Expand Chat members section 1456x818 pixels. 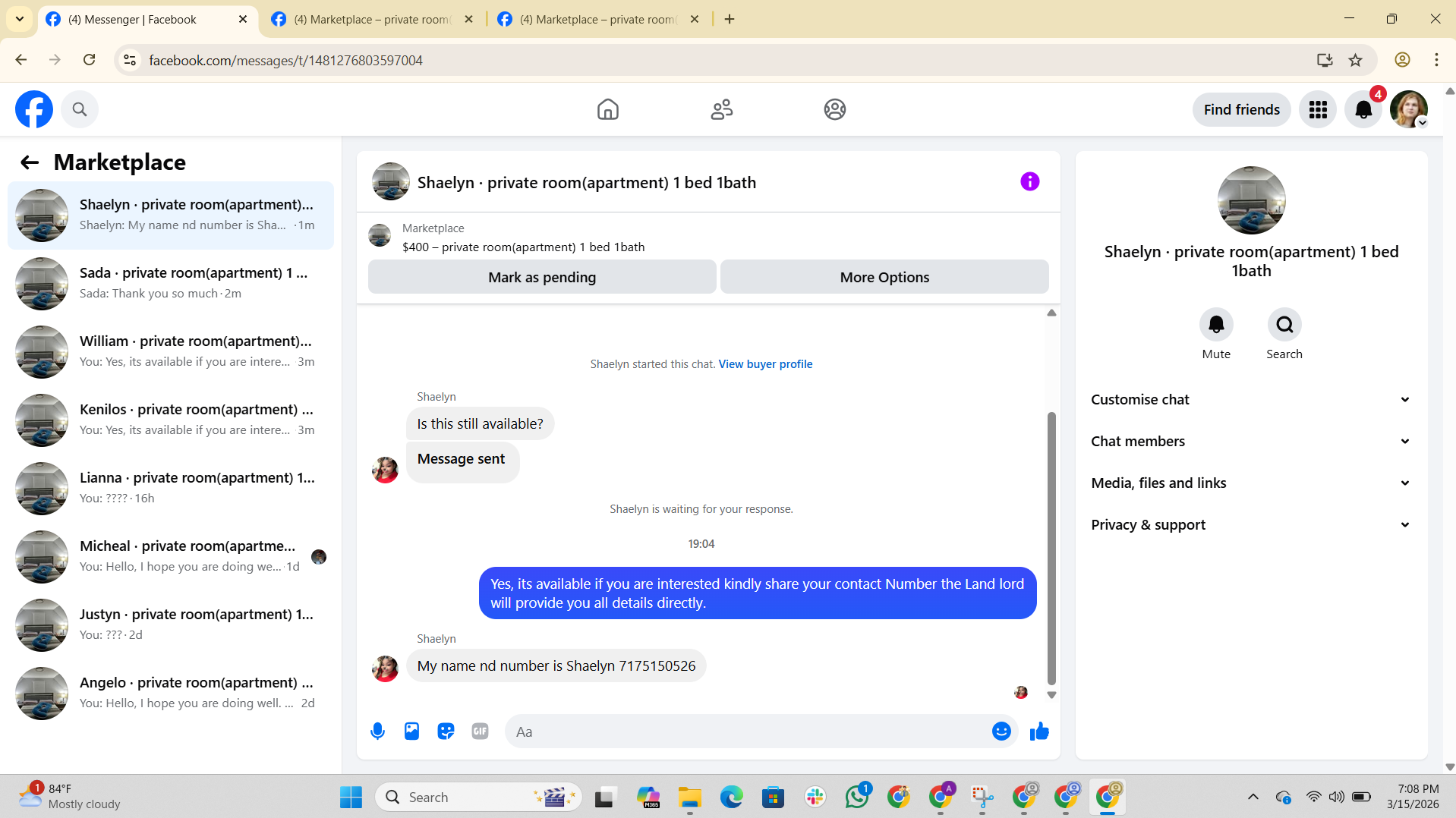pyautogui.click(x=1250, y=442)
